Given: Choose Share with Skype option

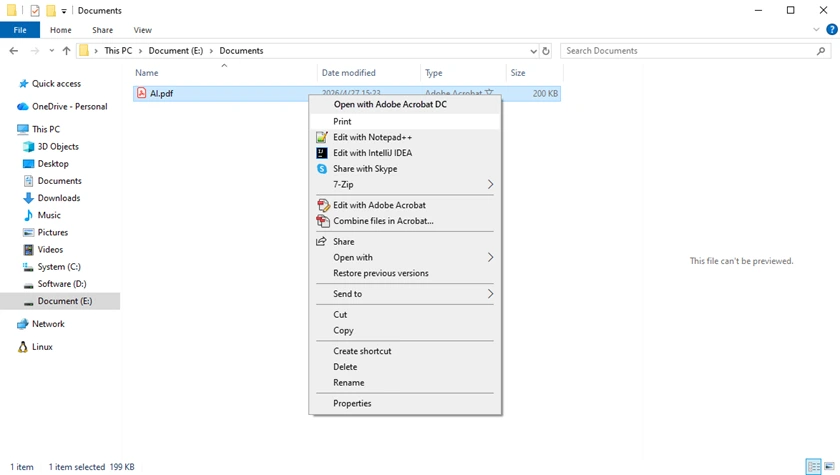Looking at the screenshot, I should (405, 169).
